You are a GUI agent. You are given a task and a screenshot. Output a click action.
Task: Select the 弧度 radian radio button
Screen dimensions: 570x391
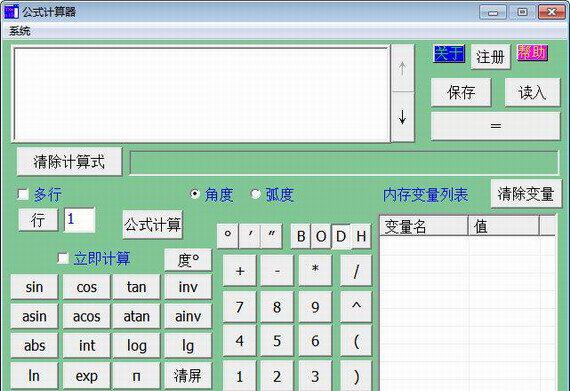click(256, 194)
